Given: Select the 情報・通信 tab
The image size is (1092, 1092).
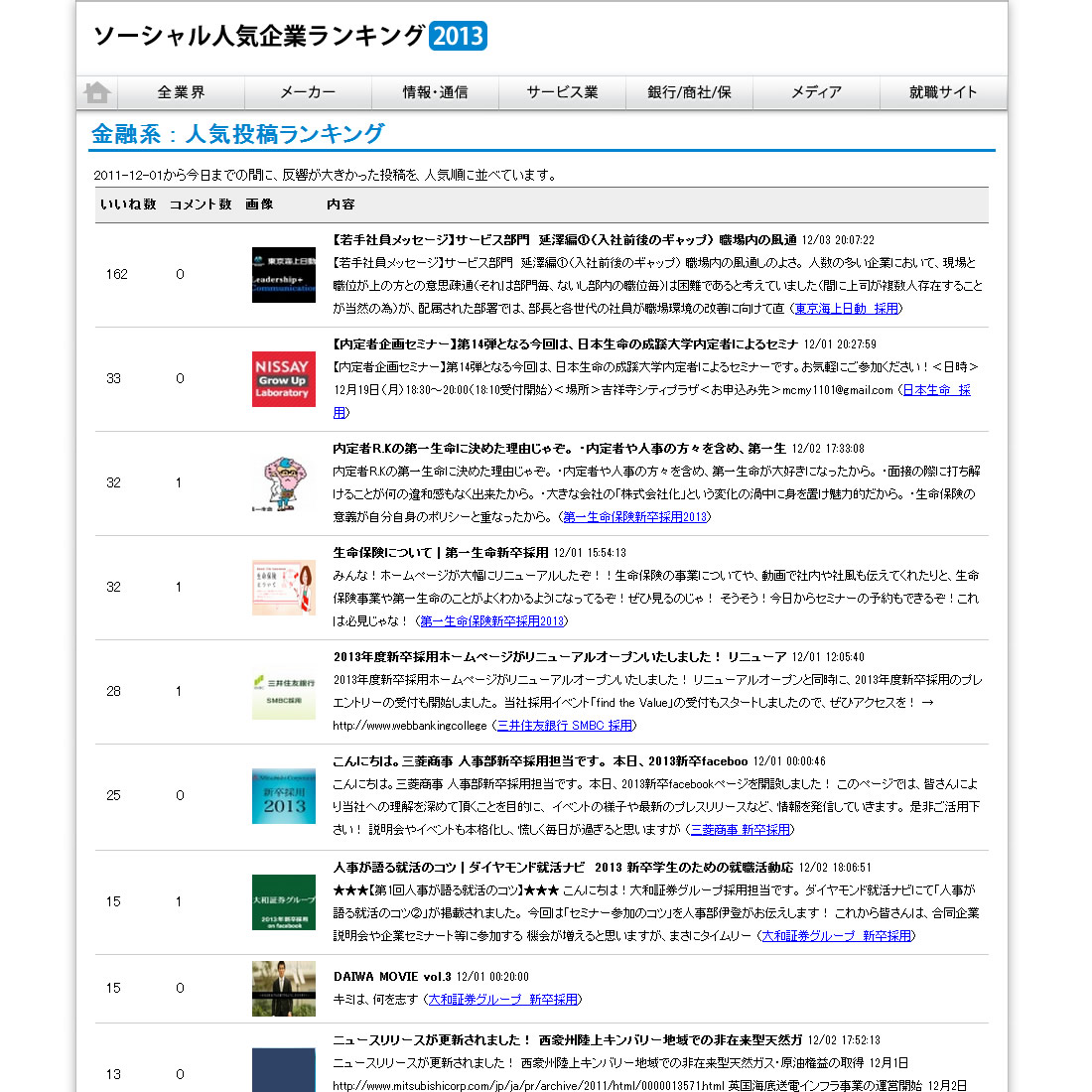Looking at the screenshot, I should [435, 92].
